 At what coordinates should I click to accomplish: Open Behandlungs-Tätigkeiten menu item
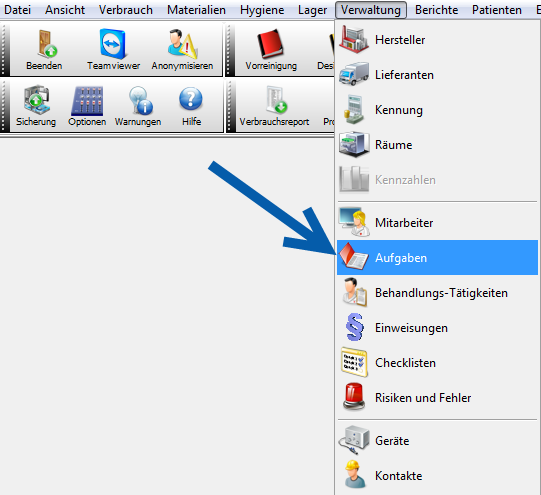click(x=437, y=293)
